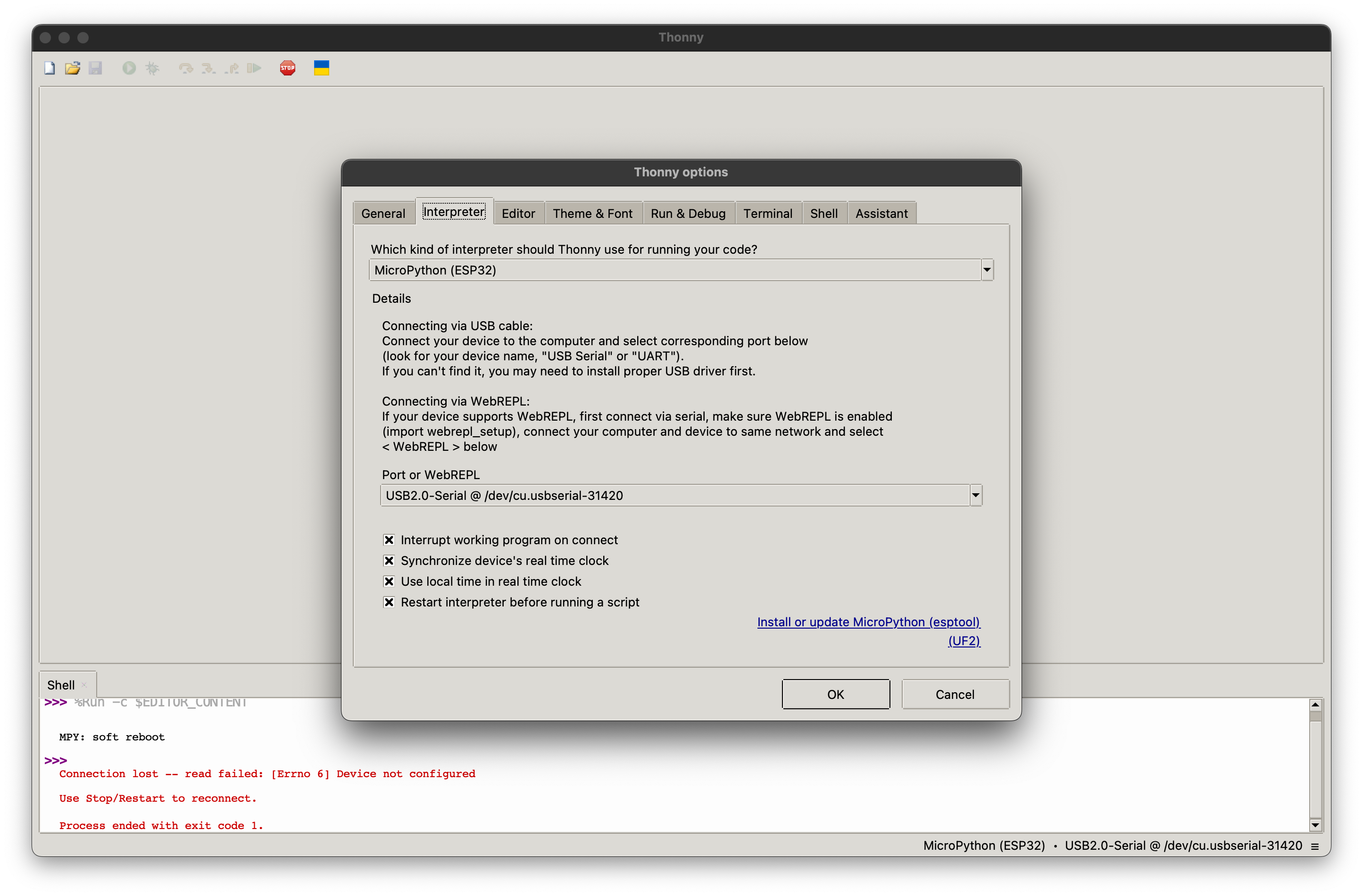The height and width of the screenshot is (896, 1363).
Task: Close the Shell panel tab
Action: tap(84, 685)
